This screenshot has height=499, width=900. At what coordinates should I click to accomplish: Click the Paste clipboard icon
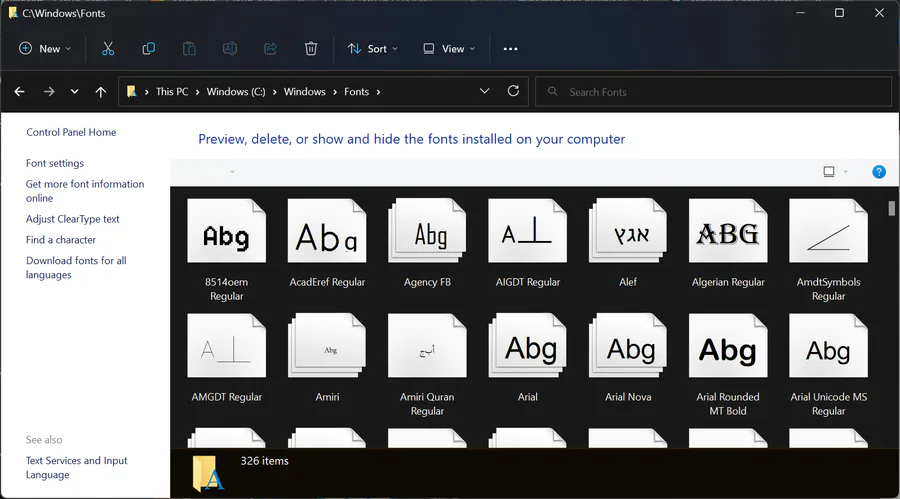coord(189,49)
